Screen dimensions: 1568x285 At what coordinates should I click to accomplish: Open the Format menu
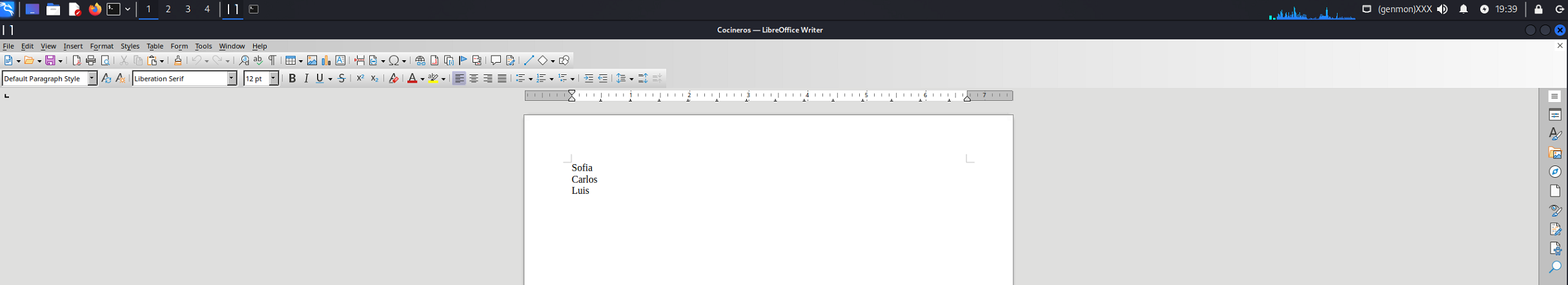coord(101,47)
